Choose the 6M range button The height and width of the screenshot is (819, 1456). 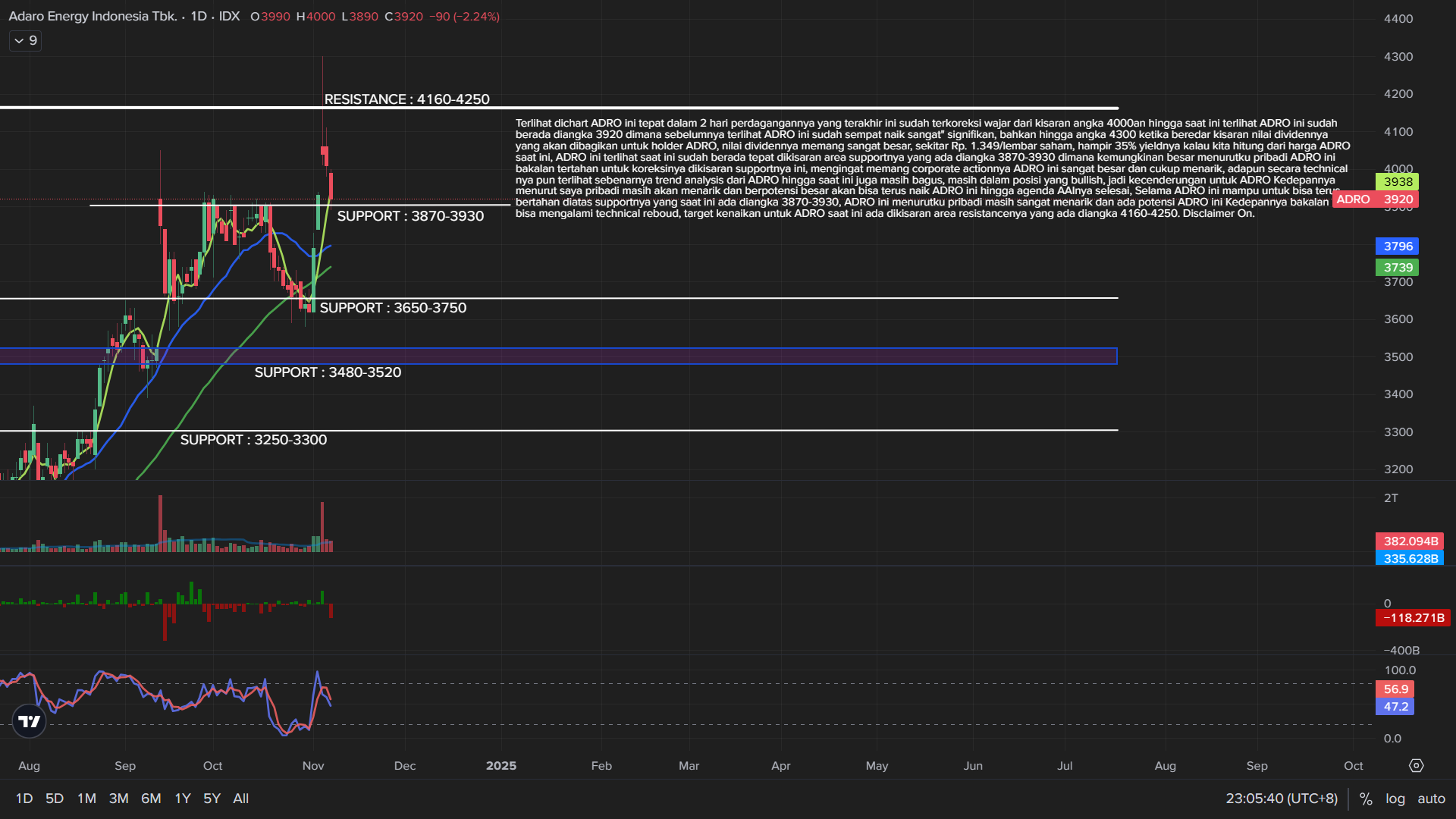(x=151, y=799)
